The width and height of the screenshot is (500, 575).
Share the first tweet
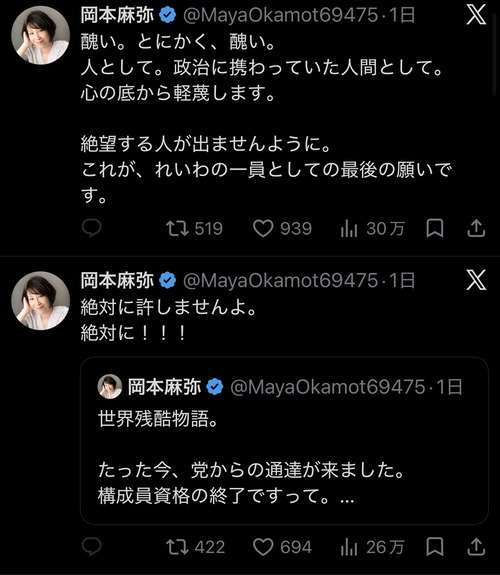pyautogui.click(x=476, y=228)
